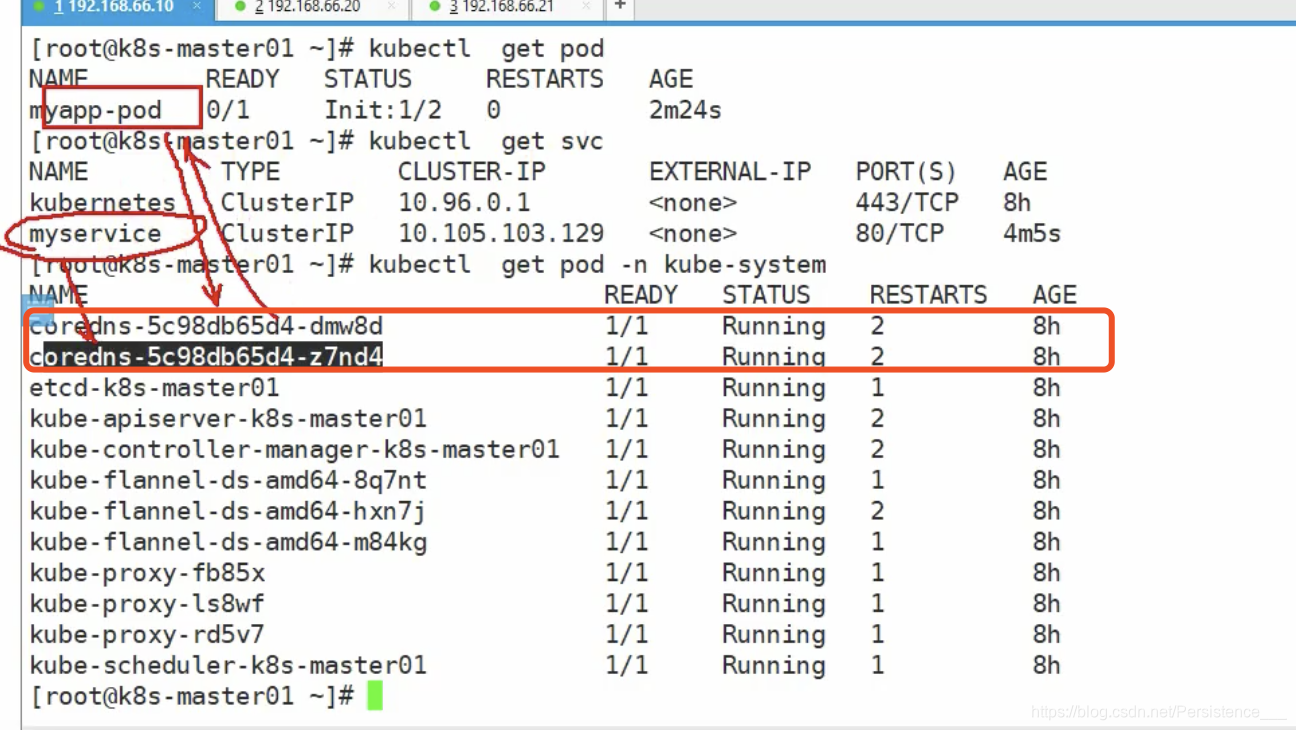Click the kubernetes service name
Image resolution: width=1296 pixels, height=730 pixels.
pos(103,203)
